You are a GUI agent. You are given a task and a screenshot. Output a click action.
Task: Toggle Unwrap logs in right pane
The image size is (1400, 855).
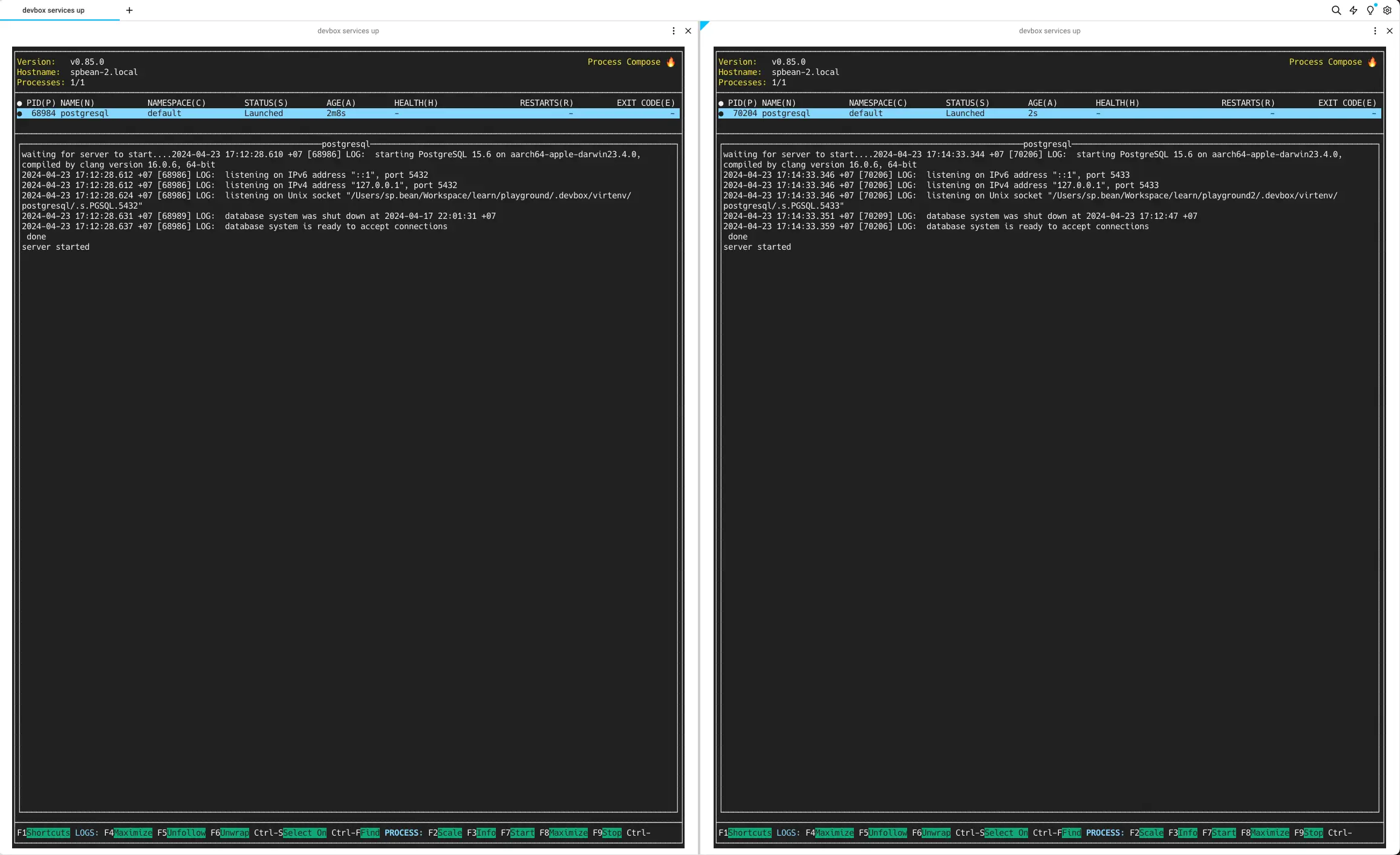point(936,833)
